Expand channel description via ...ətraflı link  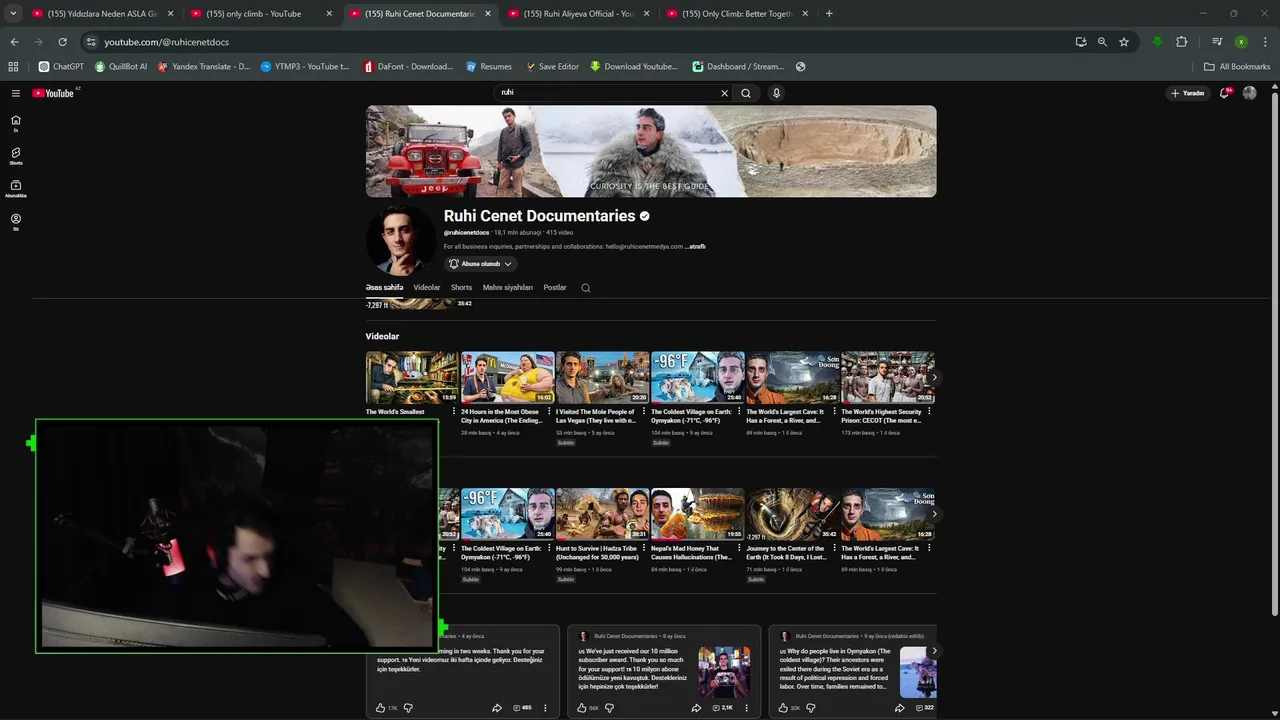(696, 246)
